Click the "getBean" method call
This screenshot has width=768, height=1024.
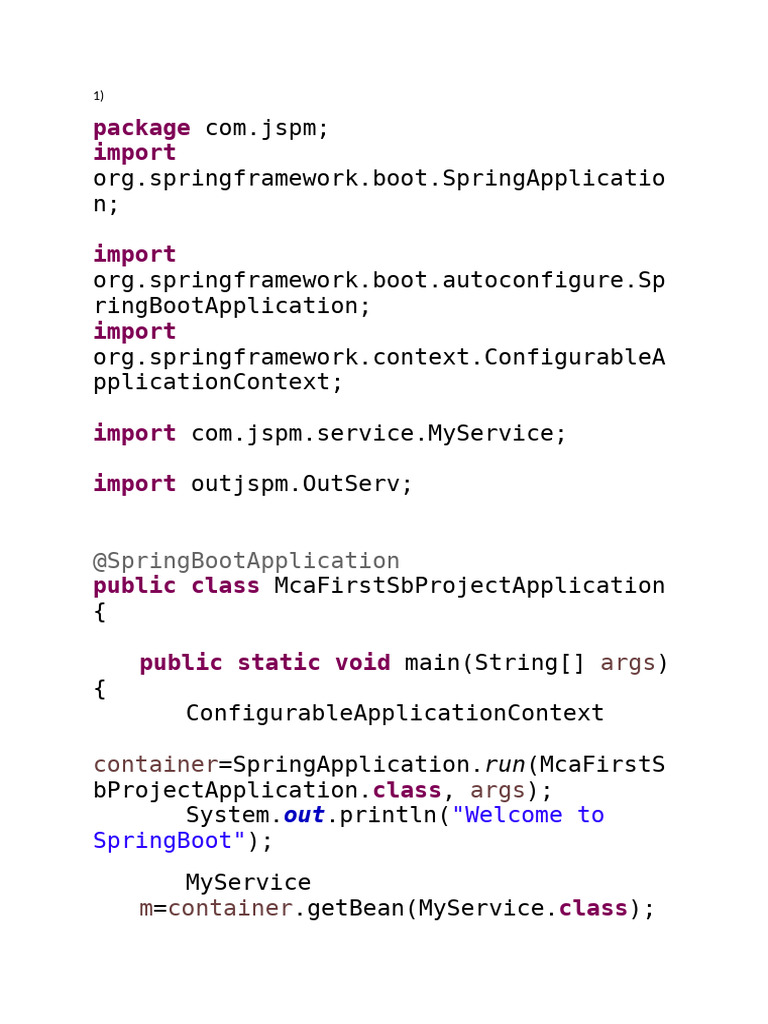point(357,909)
